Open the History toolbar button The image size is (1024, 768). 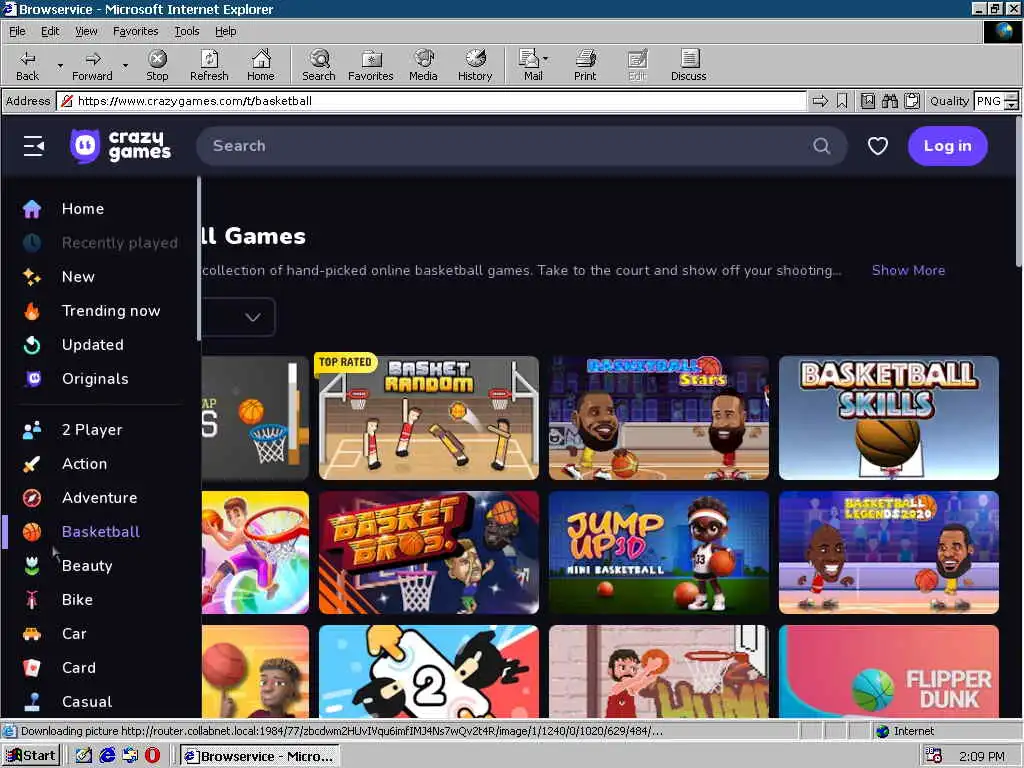pyautogui.click(x=475, y=65)
